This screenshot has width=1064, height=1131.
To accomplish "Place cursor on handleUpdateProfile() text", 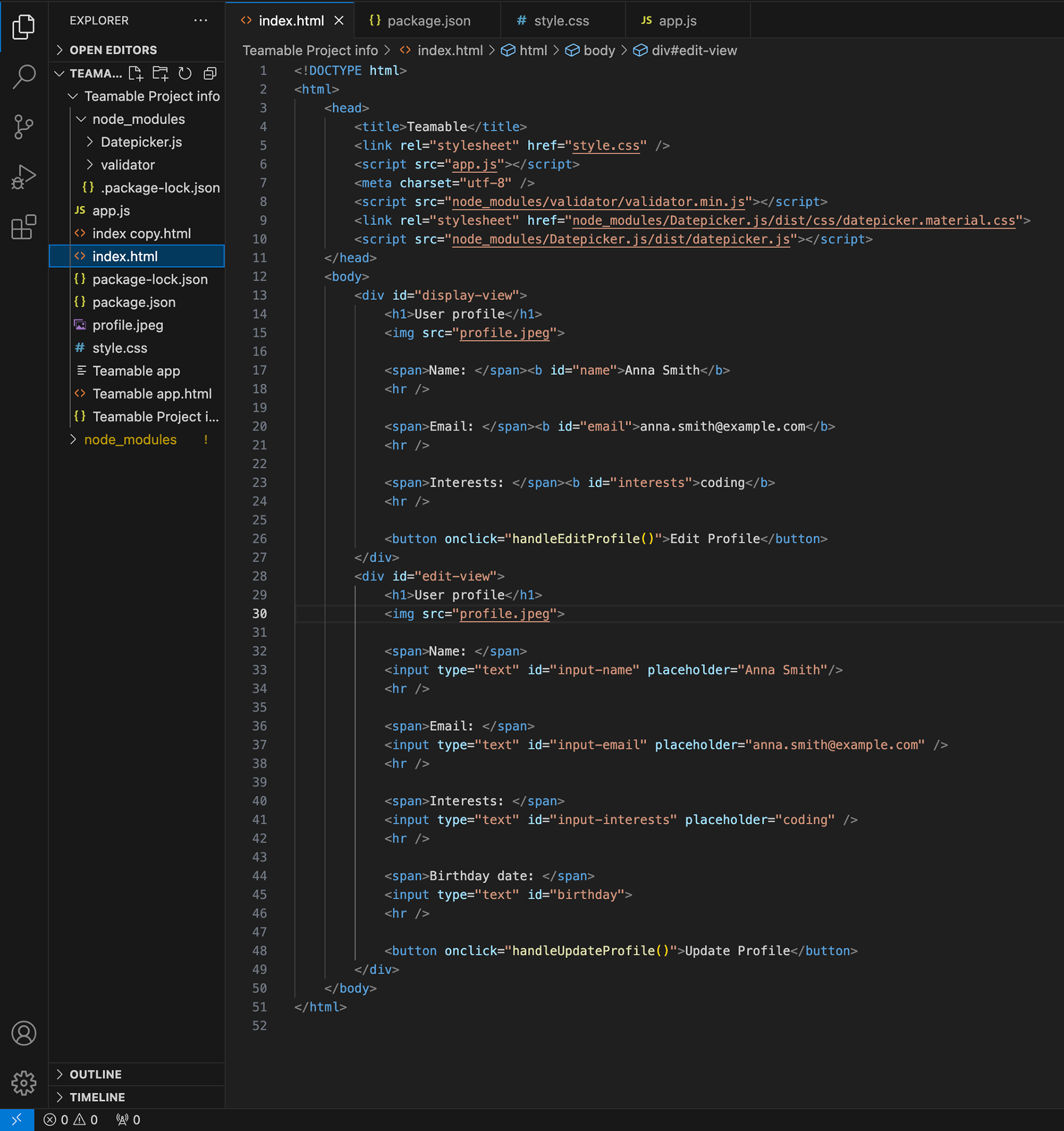I will coord(591,951).
